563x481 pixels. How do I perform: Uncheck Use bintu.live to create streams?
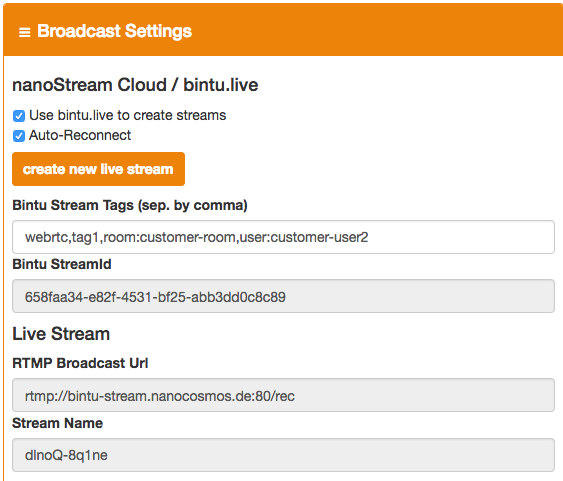click(19, 116)
